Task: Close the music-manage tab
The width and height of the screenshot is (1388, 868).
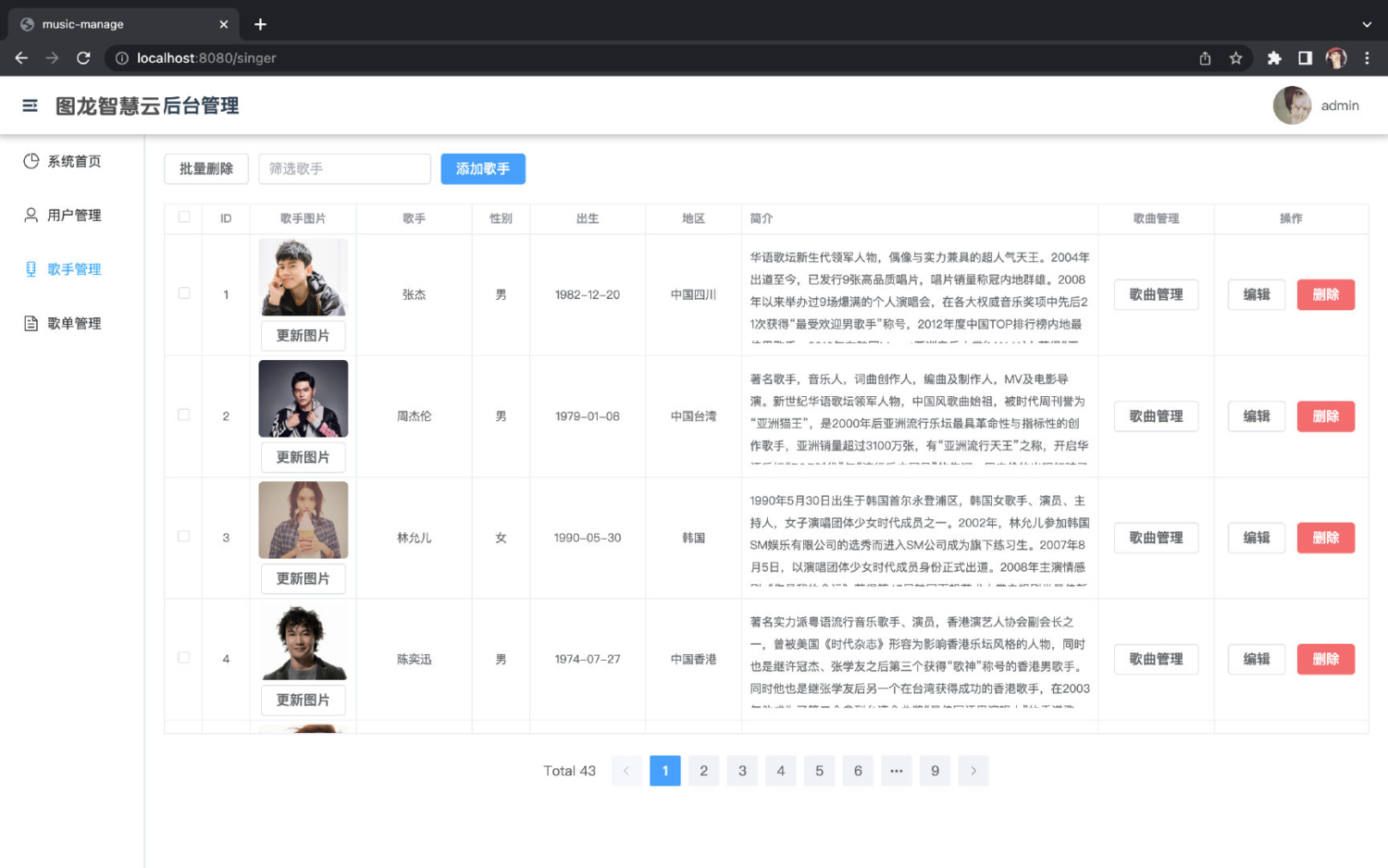Action: [x=223, y=24]
